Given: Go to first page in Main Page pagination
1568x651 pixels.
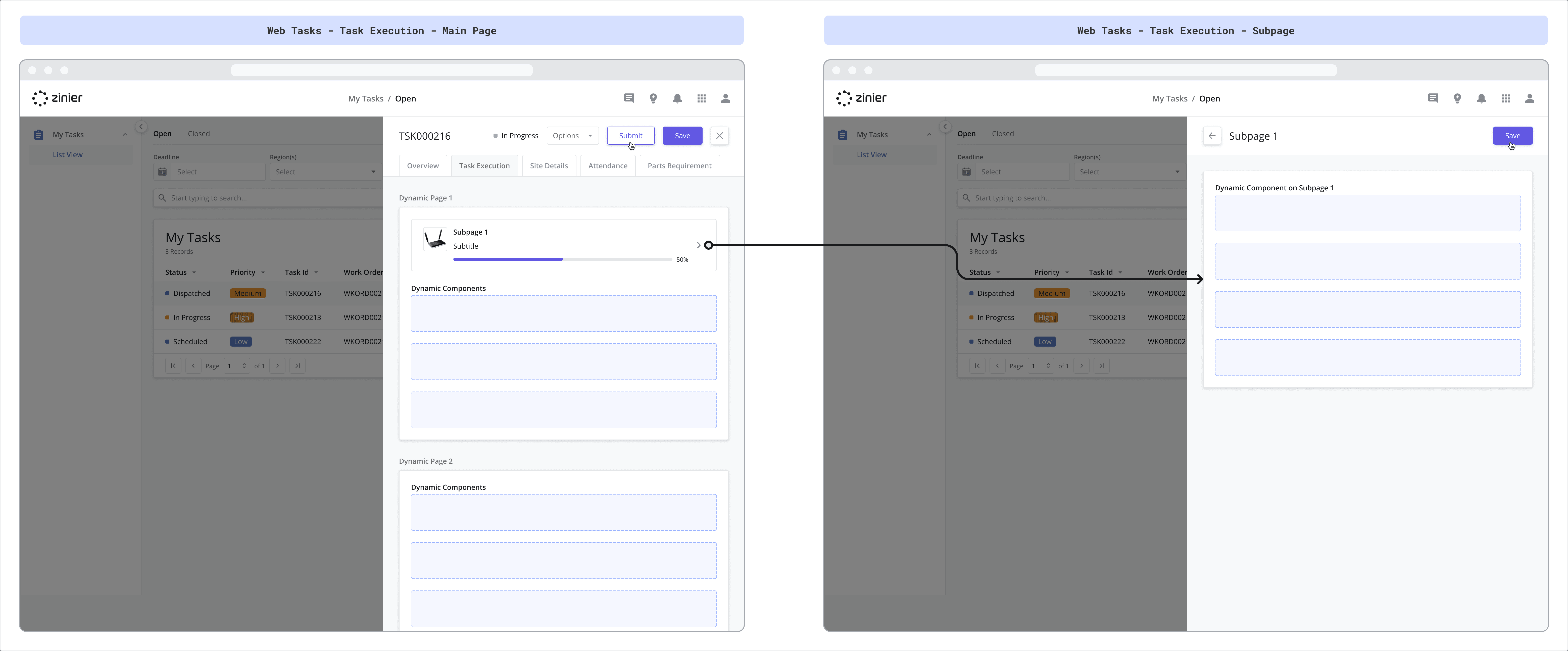Looking at the screenshot, I should pyautogui.click(x=173, y=366).
